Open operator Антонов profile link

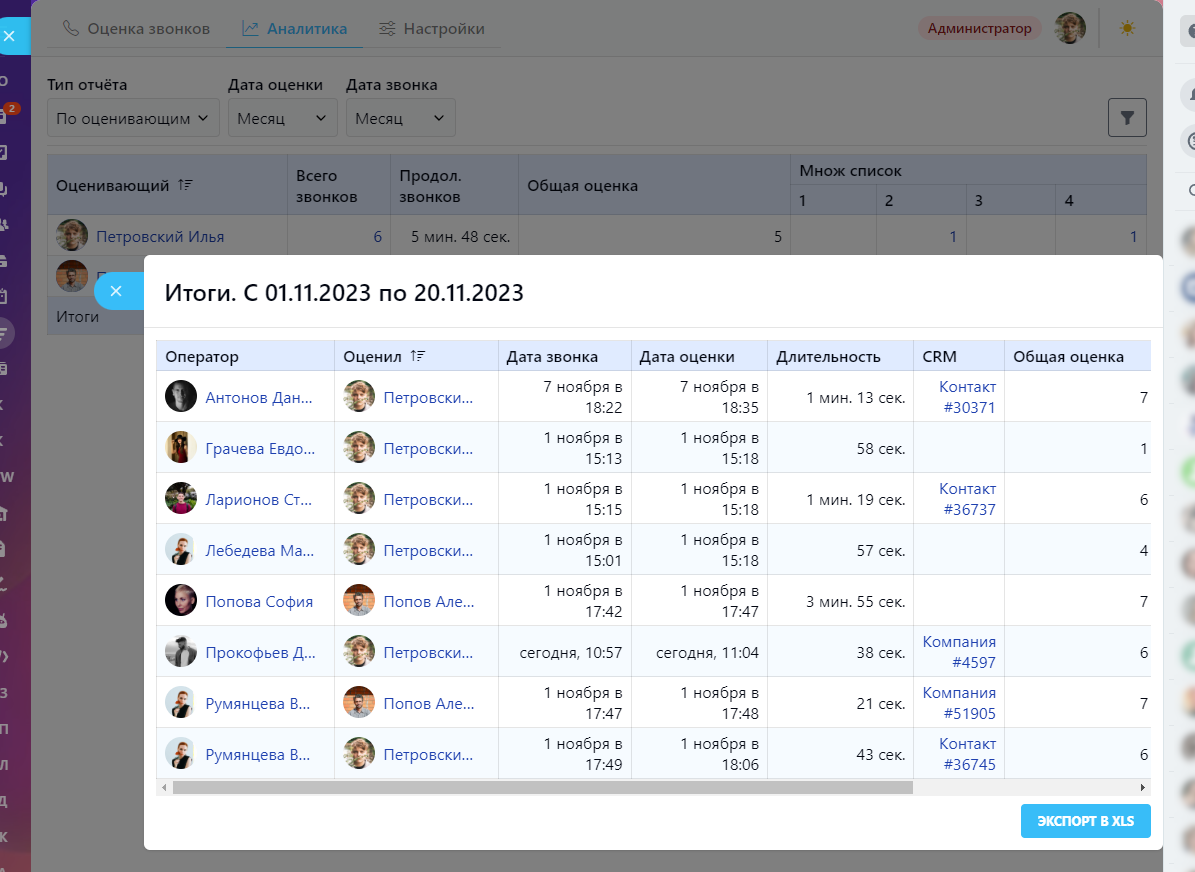259,397
